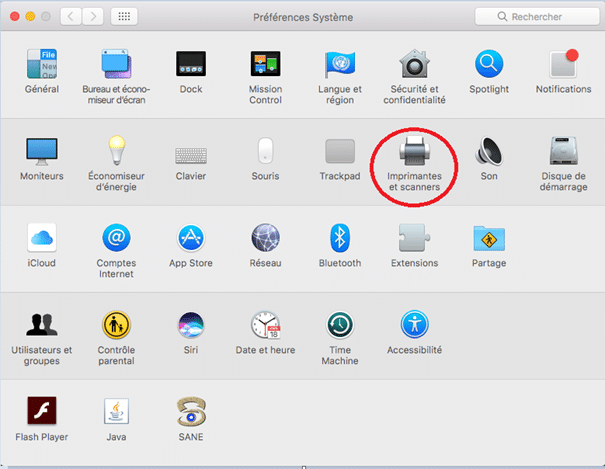
Task: Open the SANE preference pane
Action: (x=190, y=412)
